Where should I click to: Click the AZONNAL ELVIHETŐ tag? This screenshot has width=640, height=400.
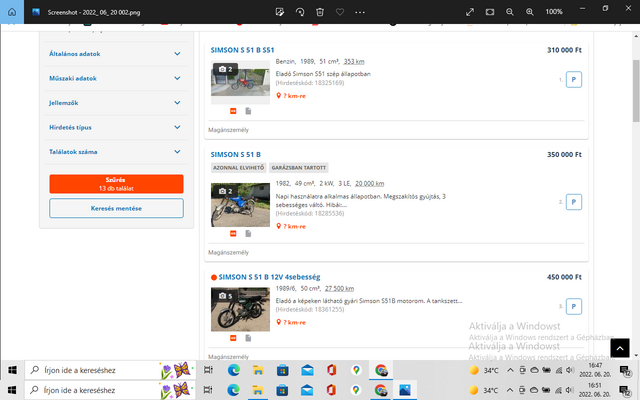239,167
